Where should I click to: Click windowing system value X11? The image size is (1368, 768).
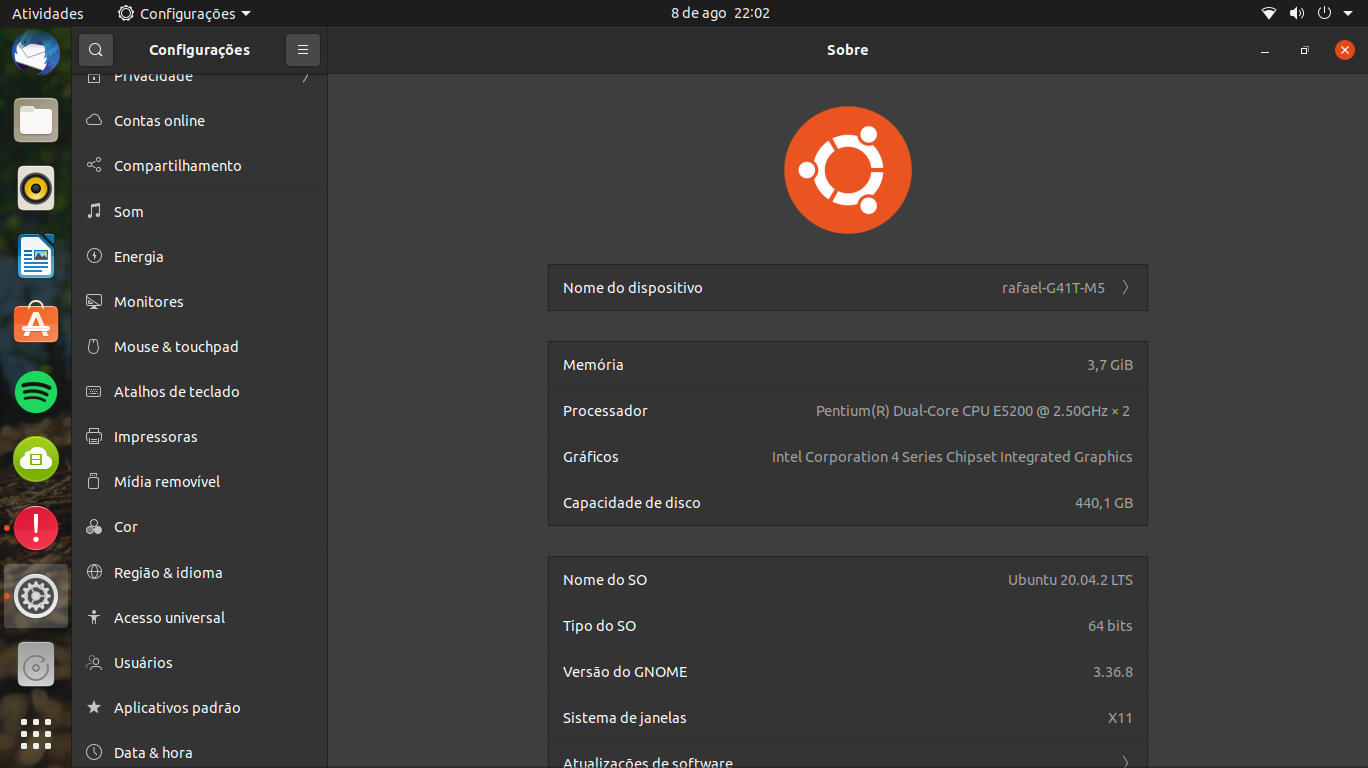[x=1120, y=718]
